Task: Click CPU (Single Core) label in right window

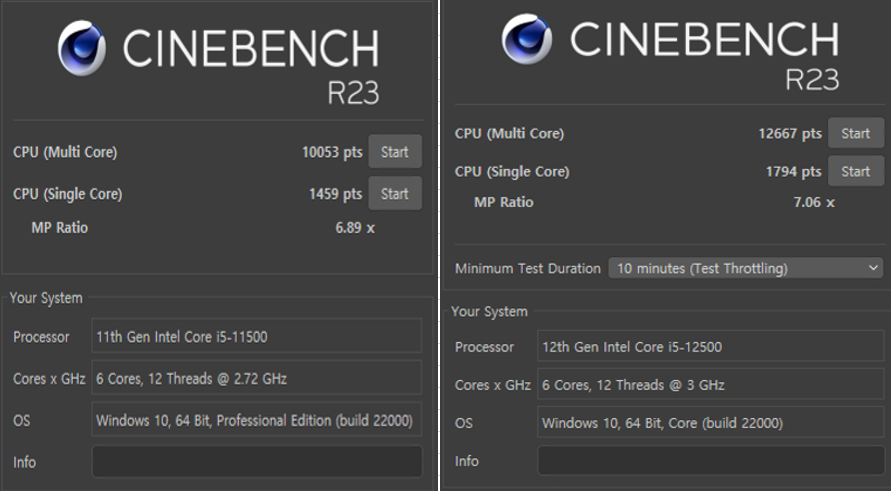Action: [x=512, y=172]
